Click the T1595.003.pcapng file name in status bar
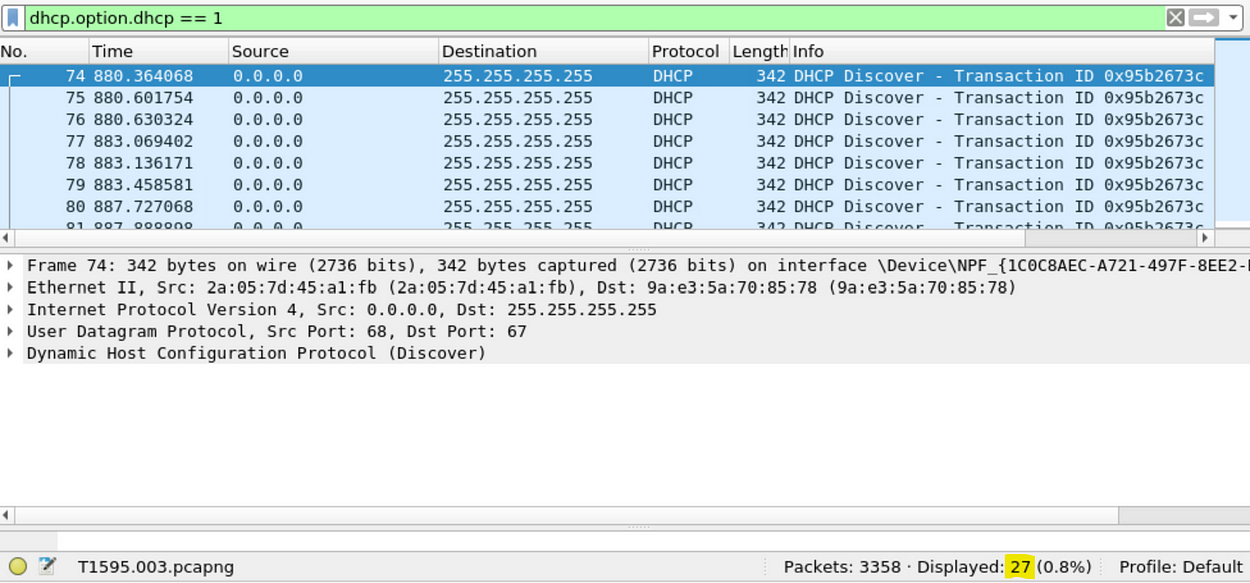Viewport: 1250px width, 583px height. [156, 567]
